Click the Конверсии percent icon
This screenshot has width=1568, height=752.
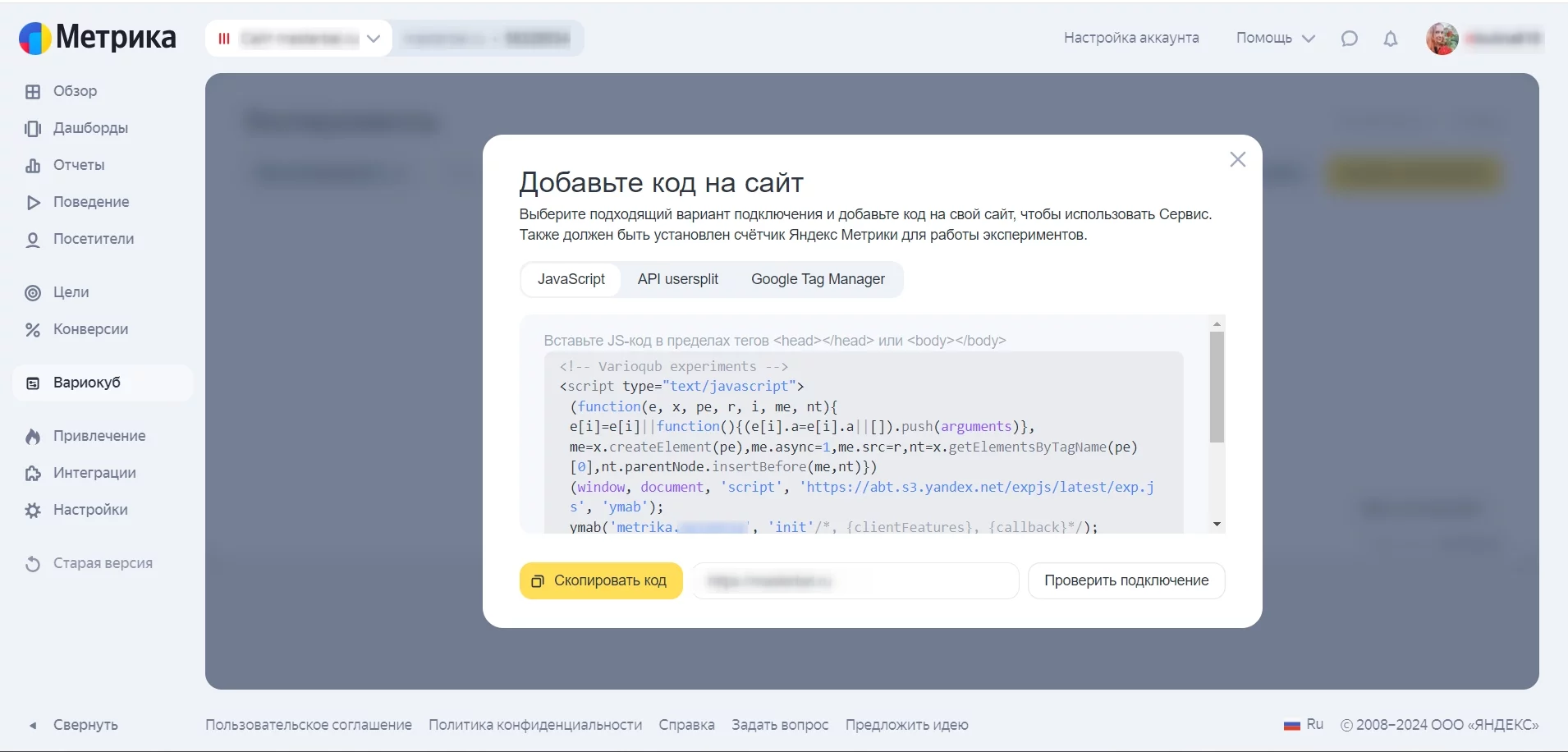pyautogui.click(x=33, y=329)
